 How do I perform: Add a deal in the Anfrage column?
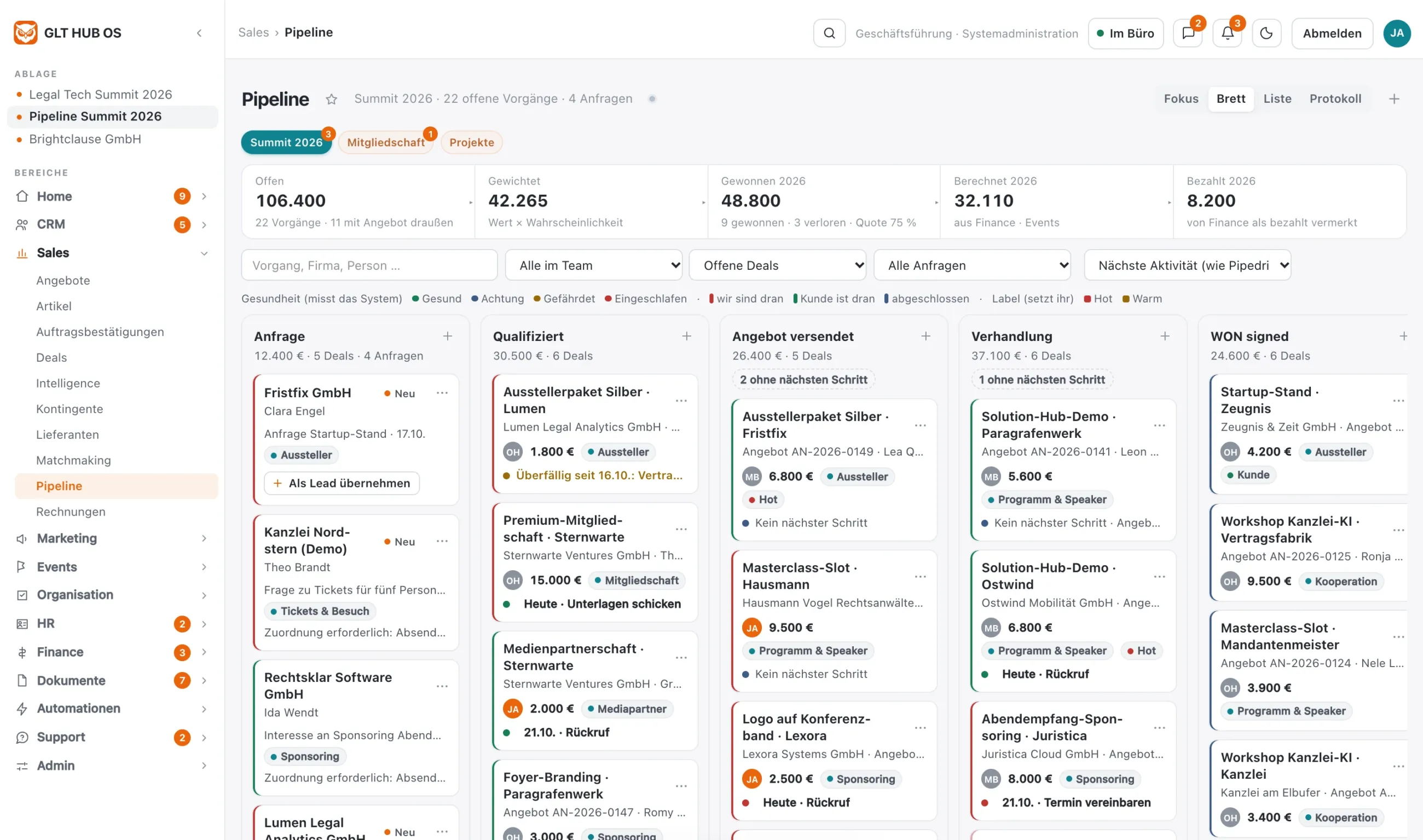(447, 335)
